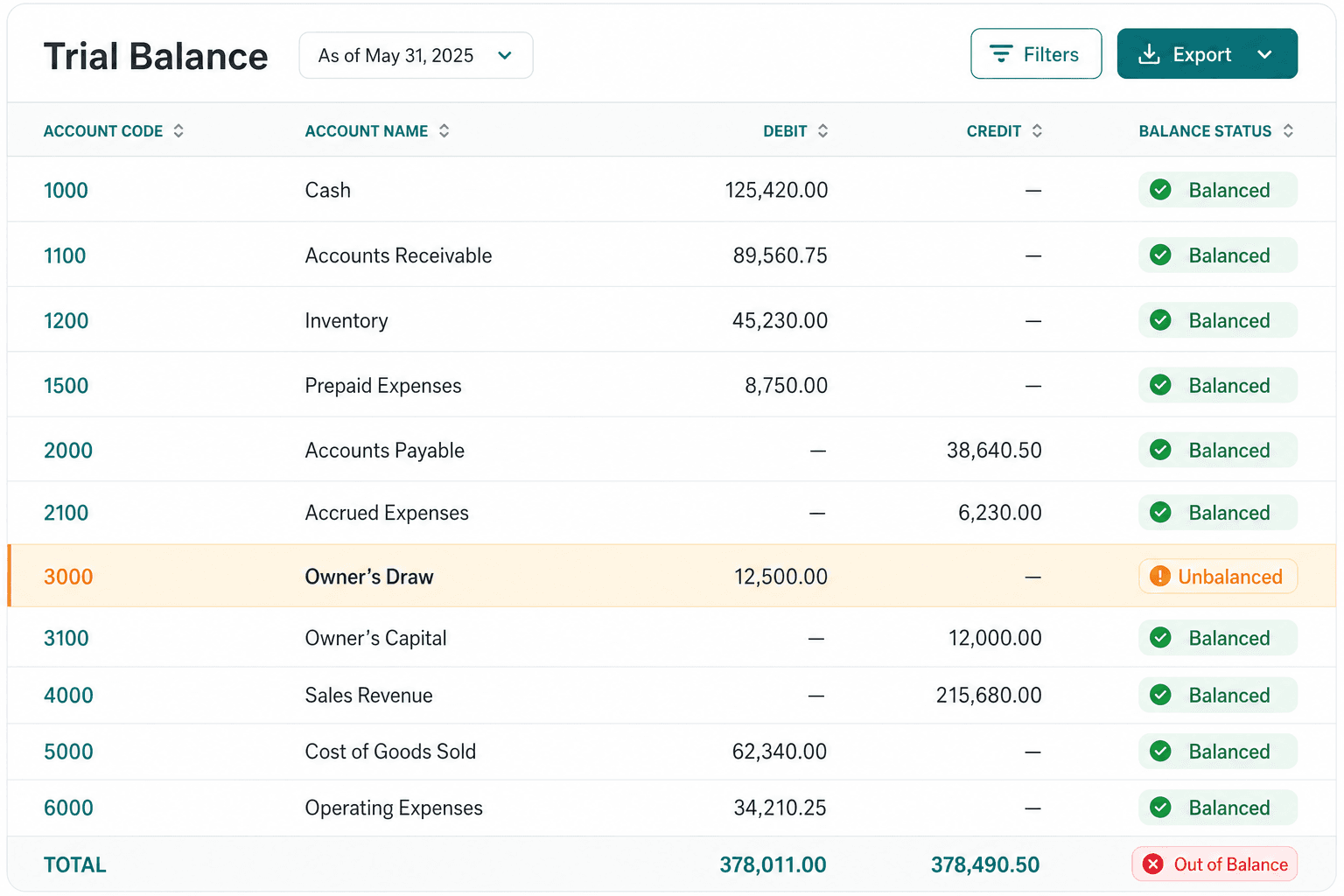
Task: Open the Filters panel
Action: [1036, 54]
